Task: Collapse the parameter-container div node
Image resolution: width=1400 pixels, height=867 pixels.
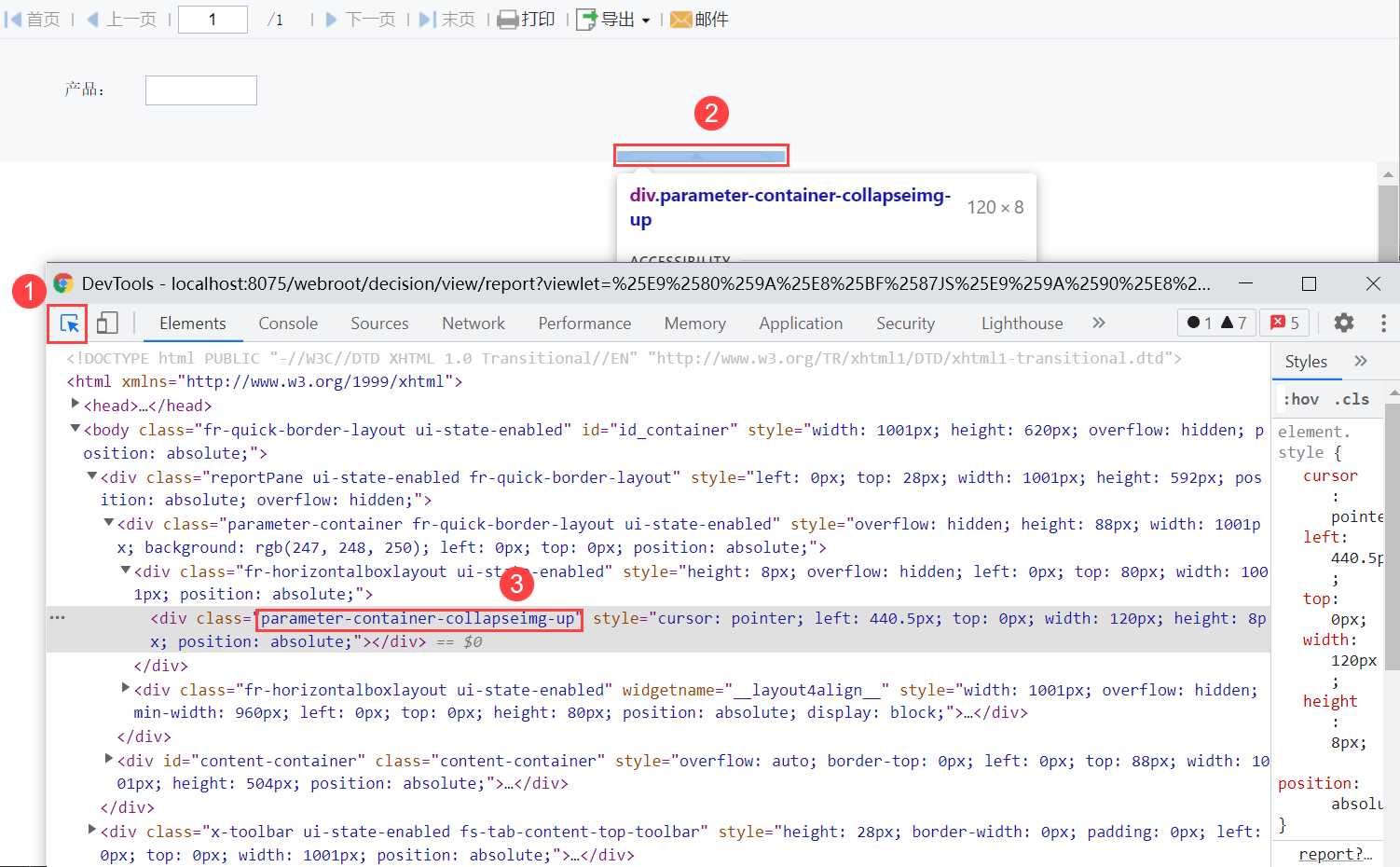Action: [108, 523]
